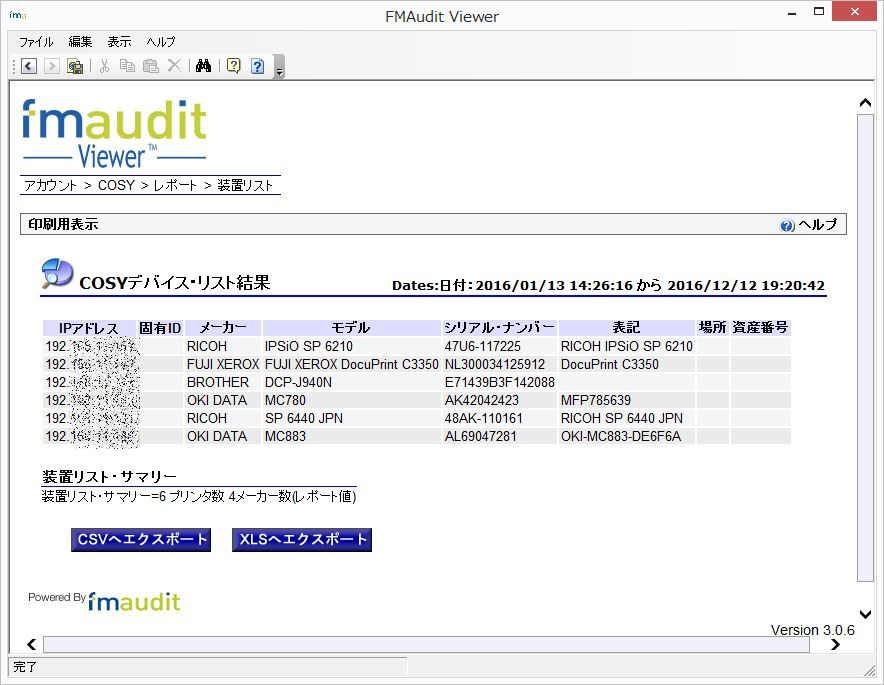Click the fmaudit Viewer logo

(x=114, y=134)
